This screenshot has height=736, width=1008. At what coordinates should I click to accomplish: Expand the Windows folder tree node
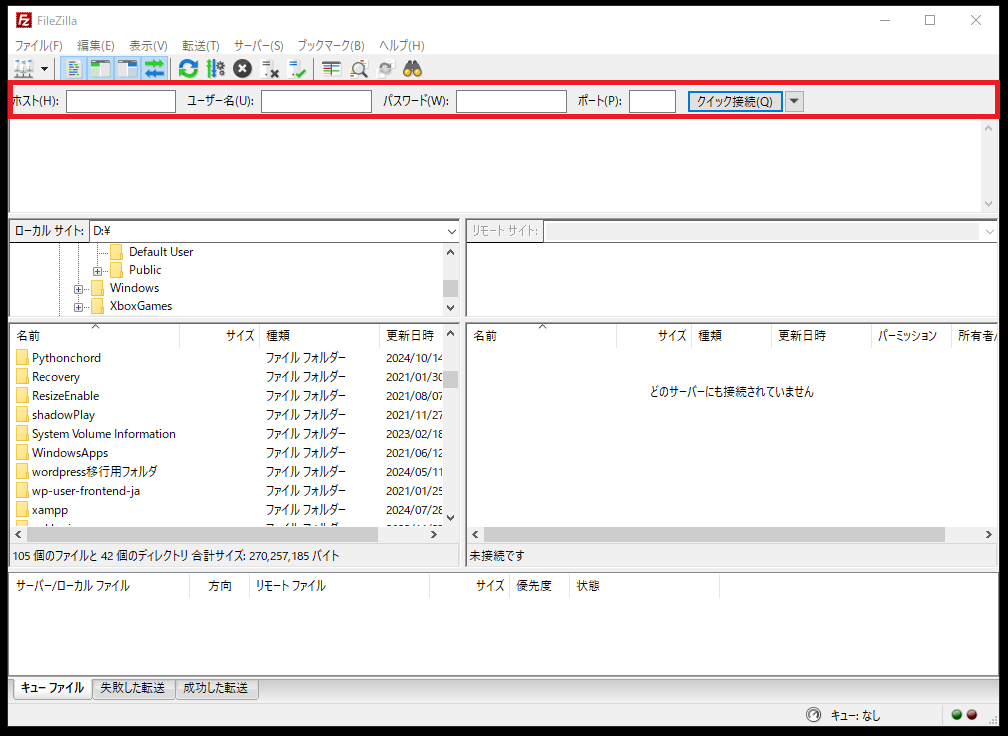pos(78,289)
